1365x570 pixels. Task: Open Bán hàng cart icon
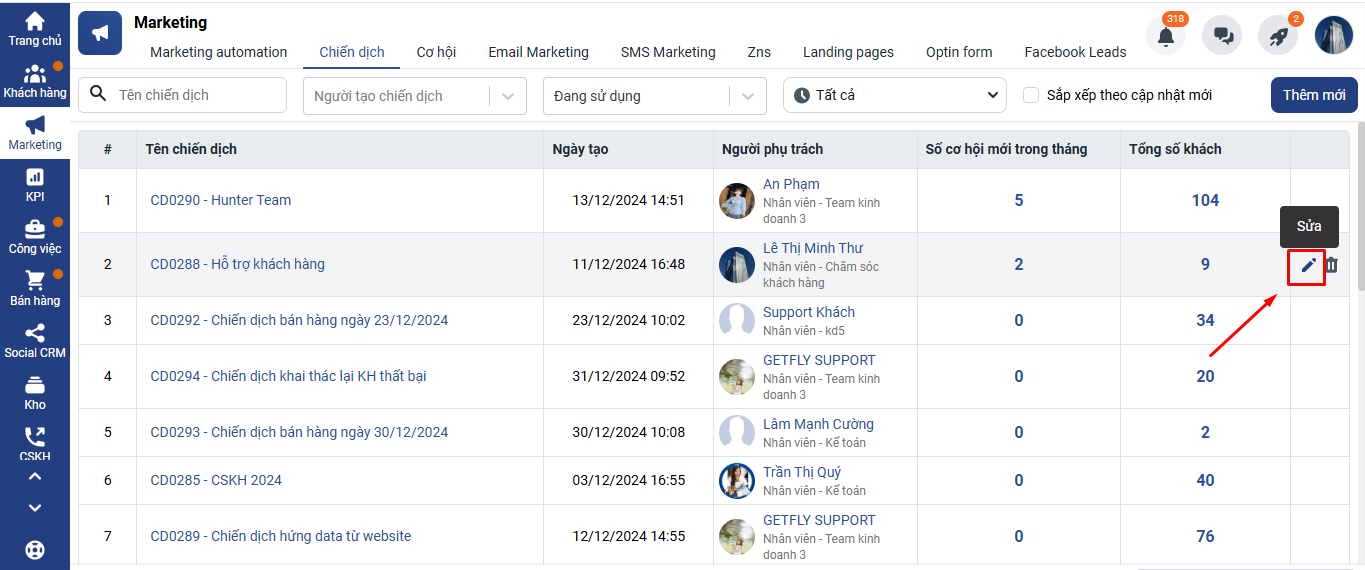click(x=35, y=288)
